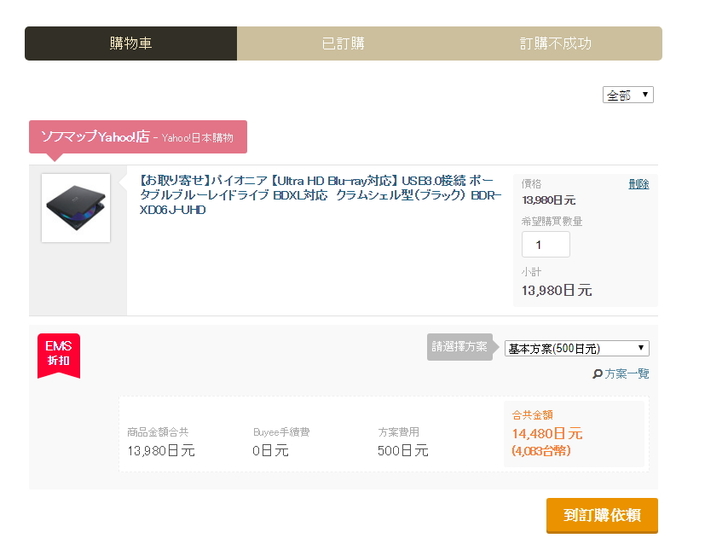Go to the 訂購不成功 tab

555,44
